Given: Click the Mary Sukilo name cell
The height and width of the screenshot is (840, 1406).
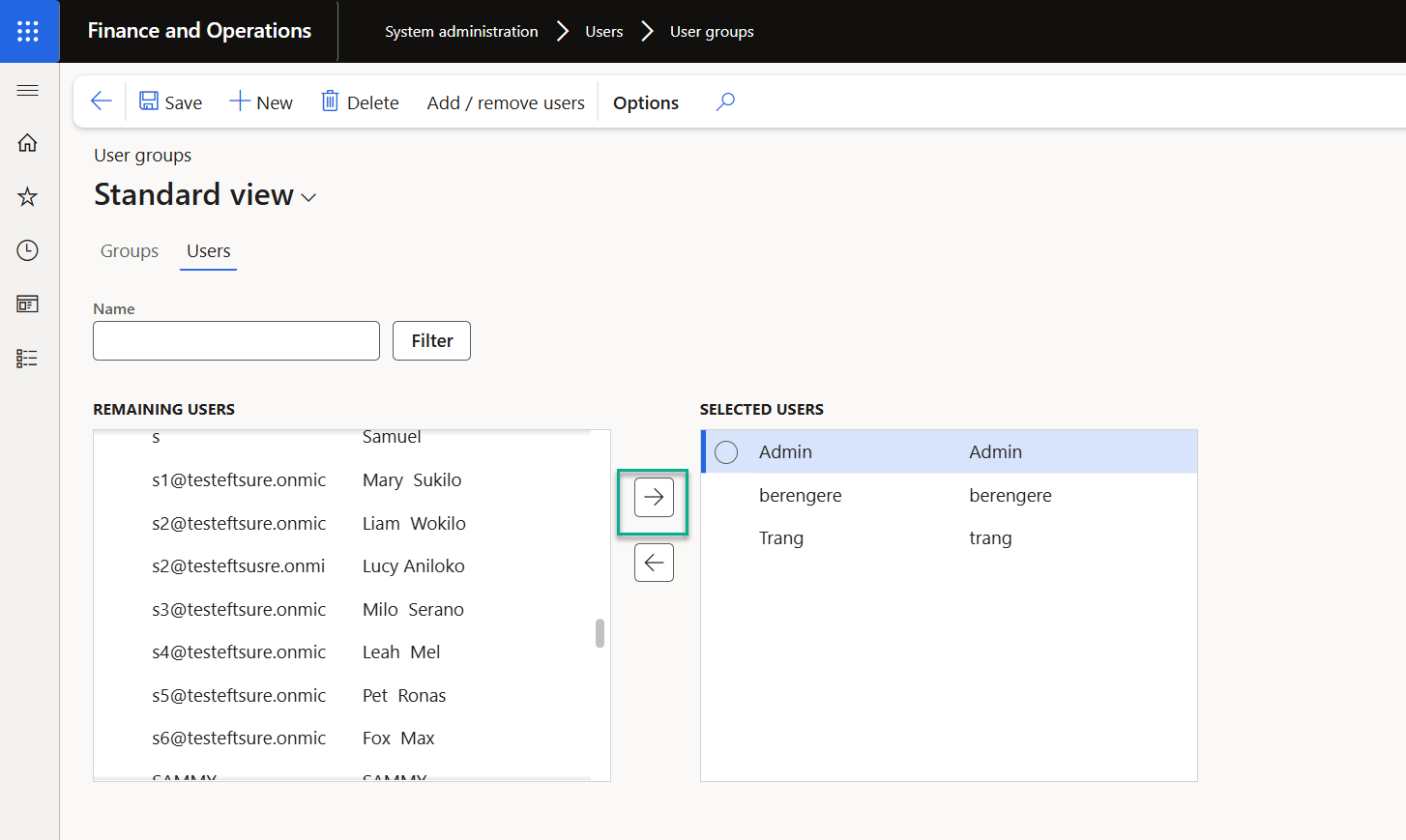Looking at the screenshot, I should click(412, 480).
